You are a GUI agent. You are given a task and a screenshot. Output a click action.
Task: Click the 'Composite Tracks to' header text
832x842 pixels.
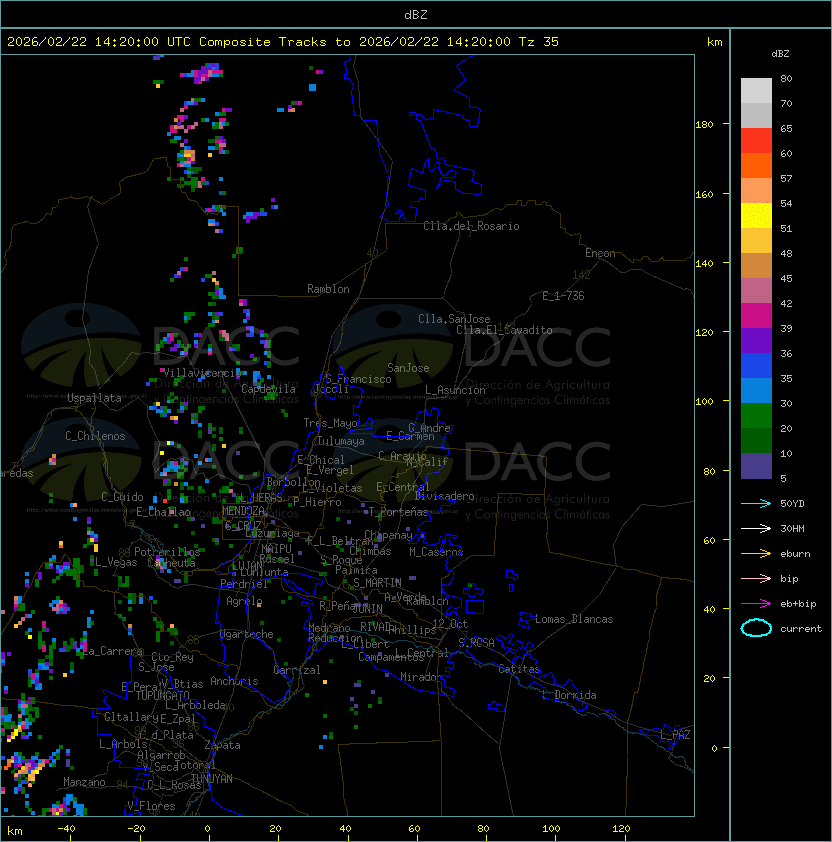click(274, 42)
